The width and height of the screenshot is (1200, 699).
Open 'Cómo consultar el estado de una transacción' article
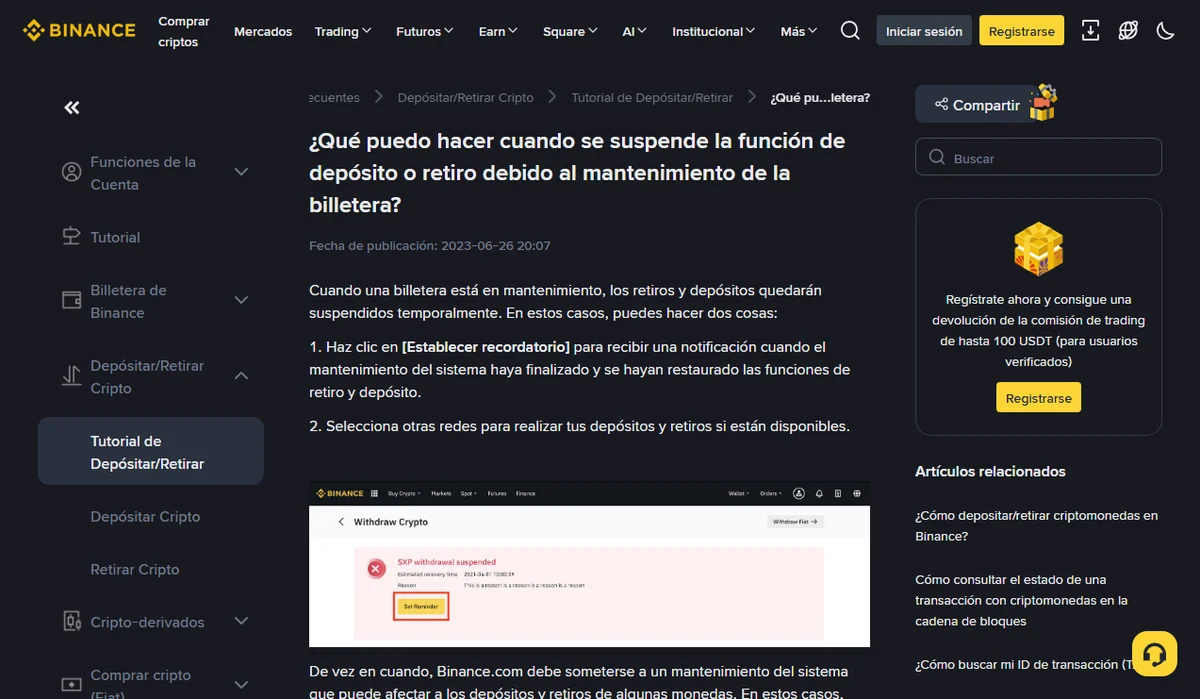pyautogui.click(x=1021, y=600)
